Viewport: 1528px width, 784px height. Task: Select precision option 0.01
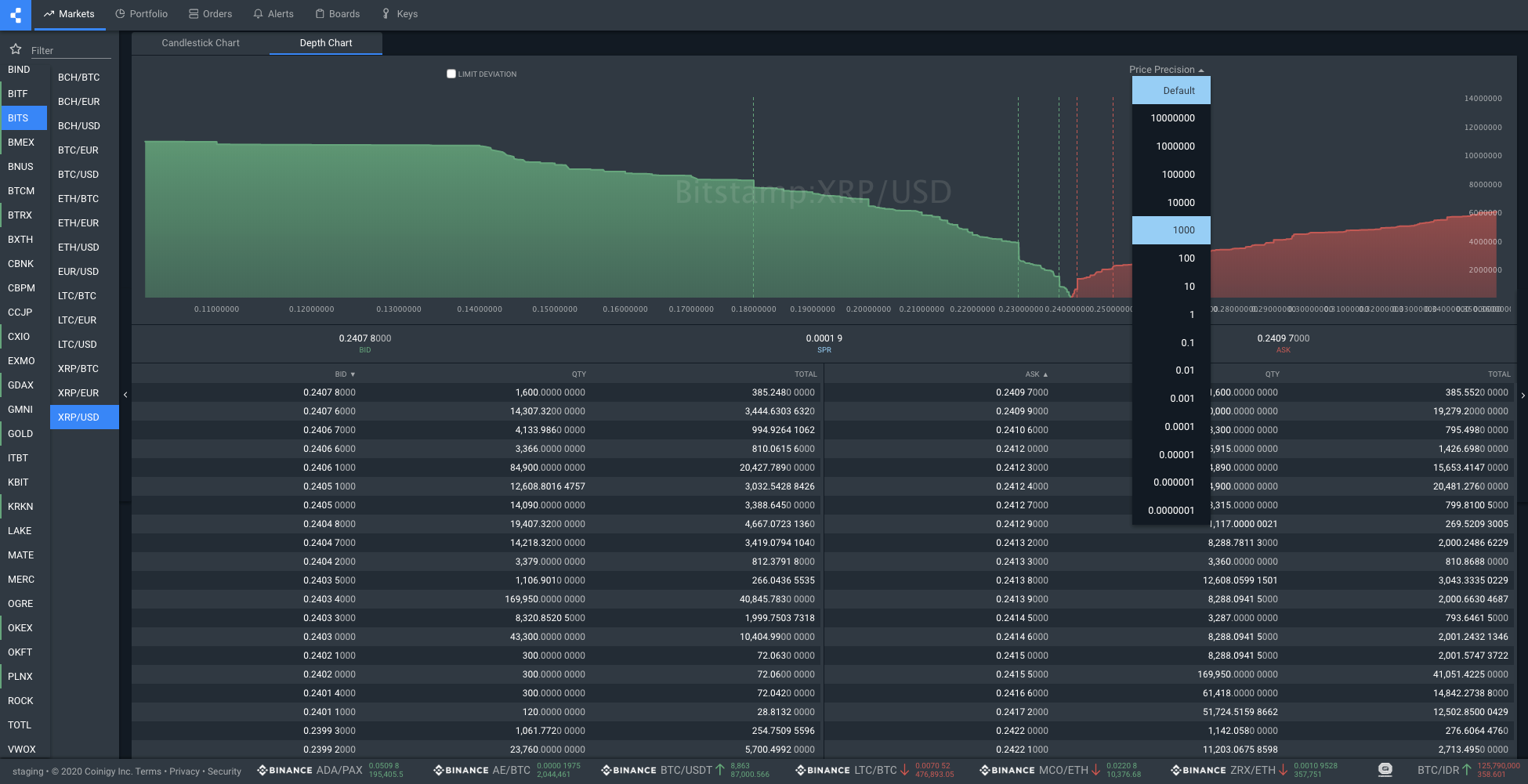(x=1171, y=370)
